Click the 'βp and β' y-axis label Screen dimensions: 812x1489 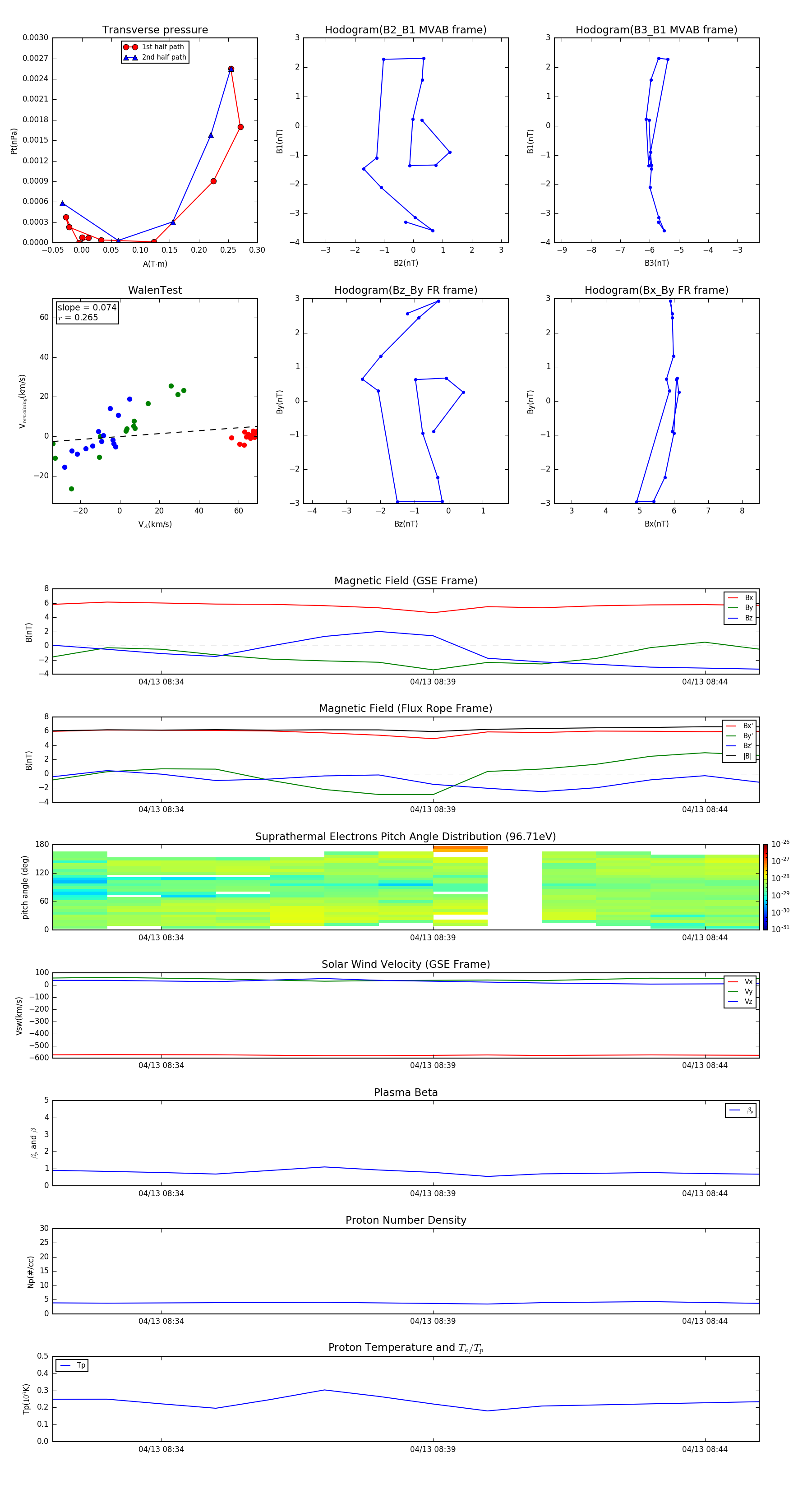tap(33, 1143)
